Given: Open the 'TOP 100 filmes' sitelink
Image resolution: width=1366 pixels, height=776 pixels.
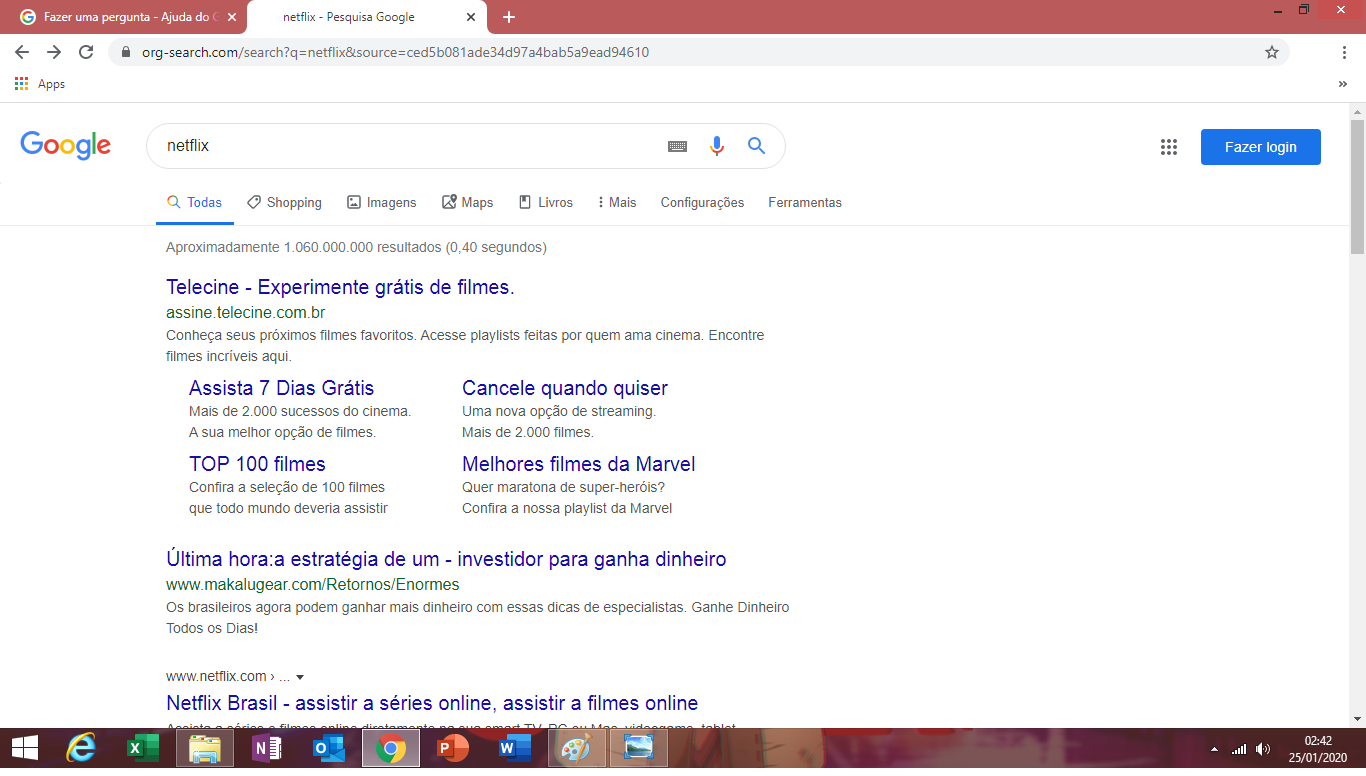Looking at the screenshot, I should pyautogui.click(x=257, y=464).
